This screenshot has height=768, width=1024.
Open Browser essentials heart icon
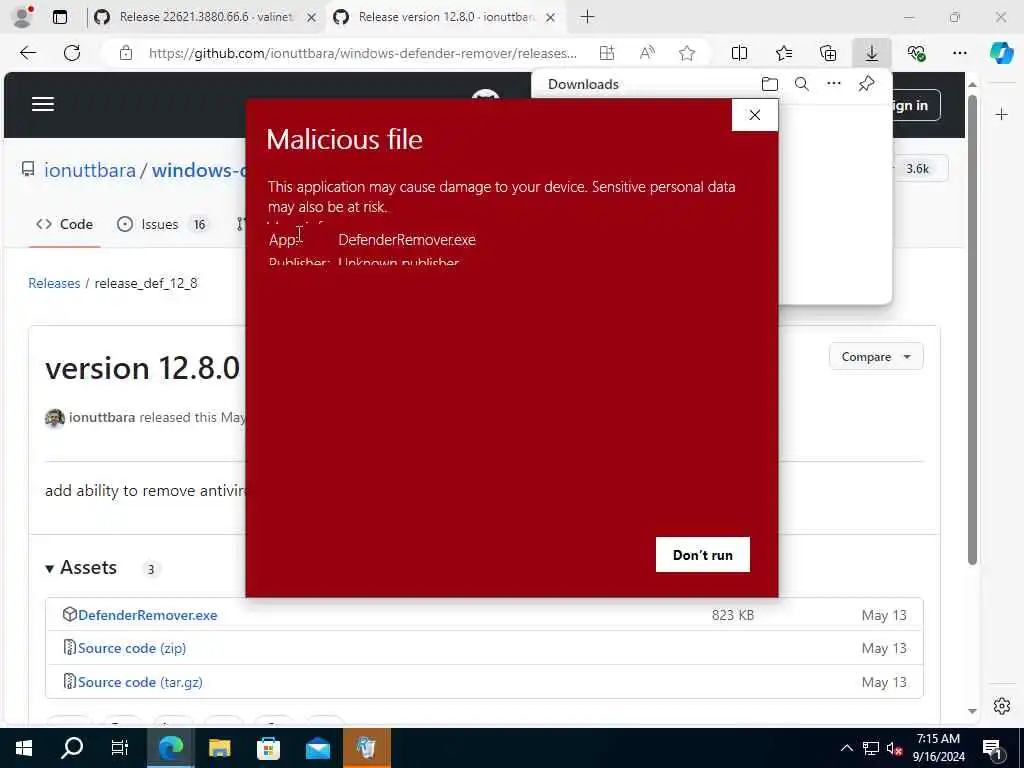[x=916, y=53]
